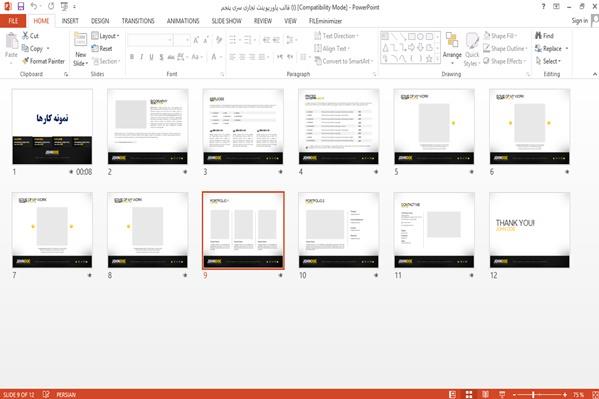Click the Clear Formatting icon
Viewport: 599px width, 399px height.
click(219, 40)
